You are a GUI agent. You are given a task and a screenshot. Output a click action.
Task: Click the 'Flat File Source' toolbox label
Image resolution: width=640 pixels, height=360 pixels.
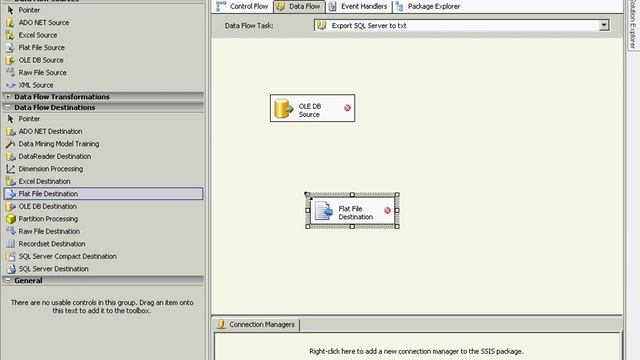coord(42,47)
